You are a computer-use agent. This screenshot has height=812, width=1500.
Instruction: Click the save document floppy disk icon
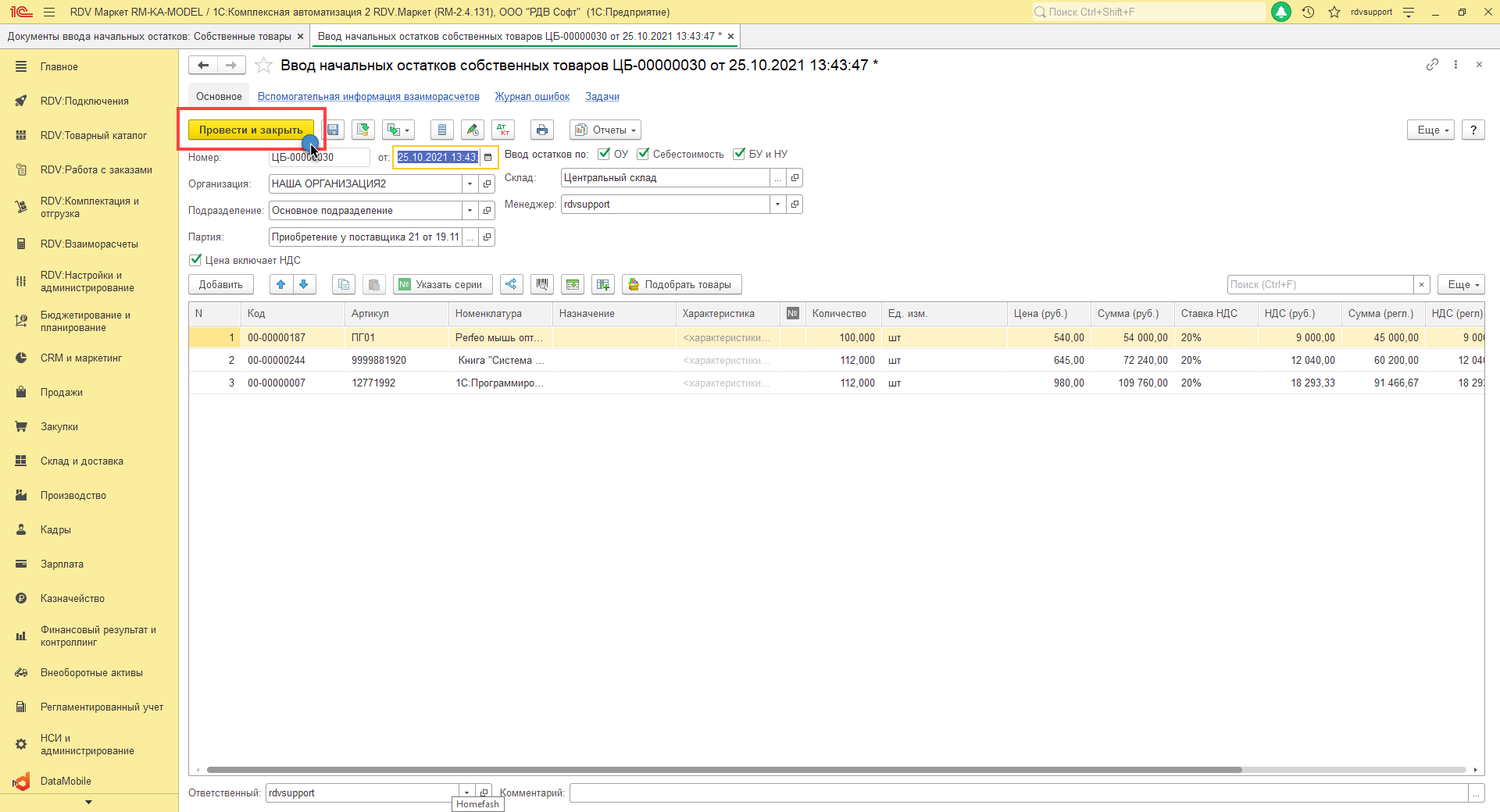[x=334, y=130]
